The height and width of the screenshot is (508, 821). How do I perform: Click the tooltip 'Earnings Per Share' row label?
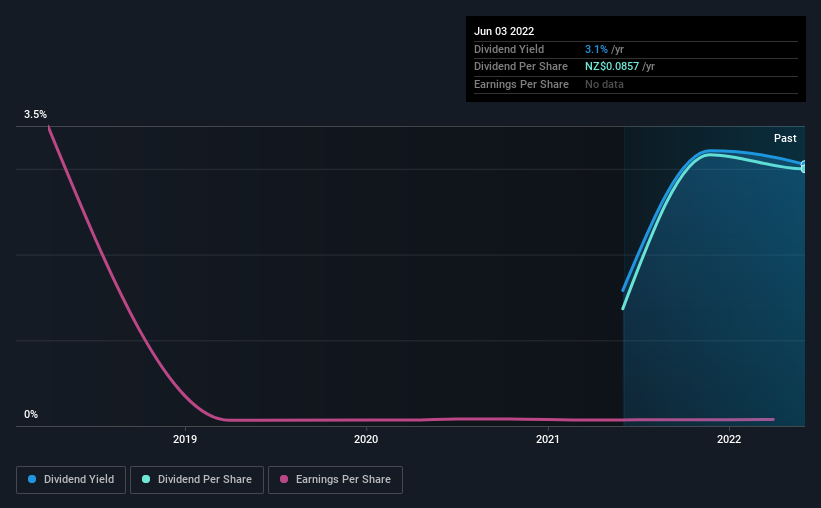(521, 84)
